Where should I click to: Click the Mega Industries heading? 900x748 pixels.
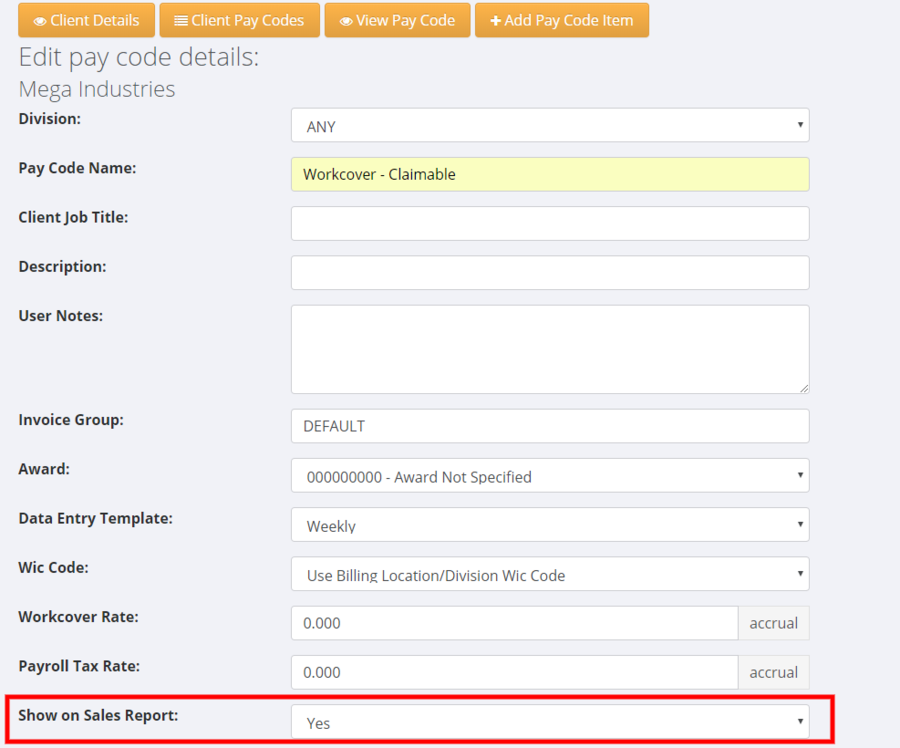point(97,89)
